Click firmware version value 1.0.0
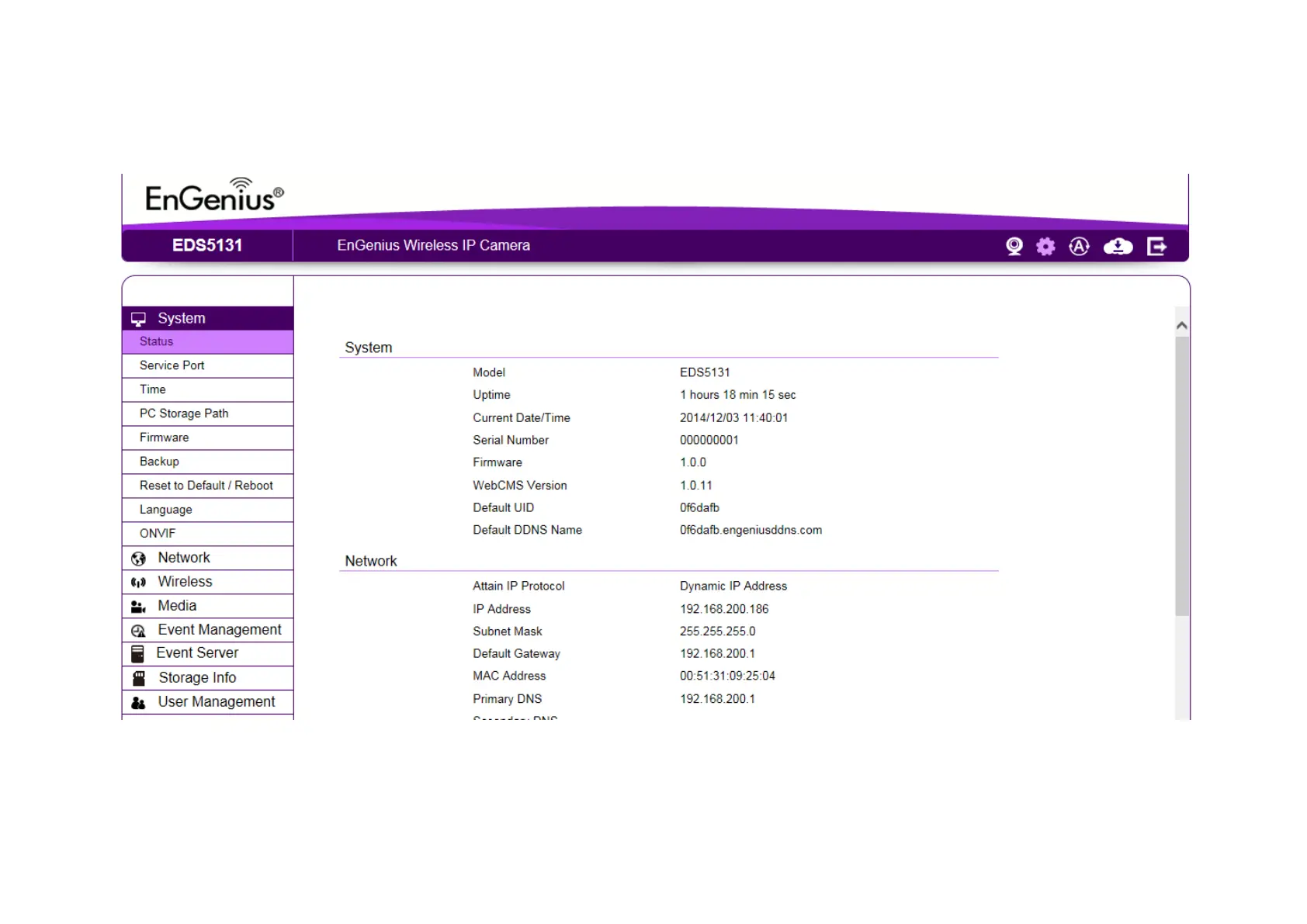 point(693,462)
